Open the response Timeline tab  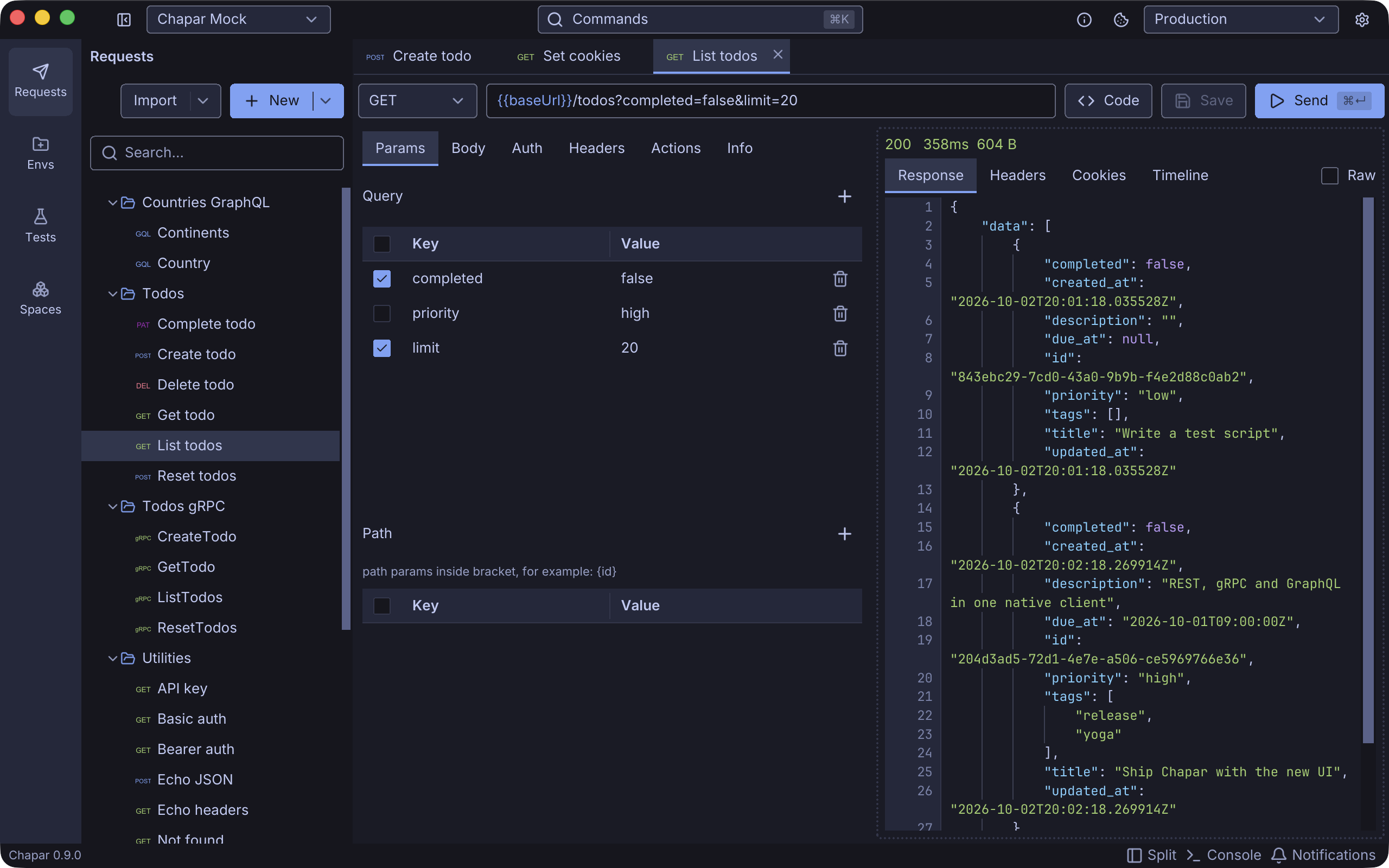[x=1180, y=175]
